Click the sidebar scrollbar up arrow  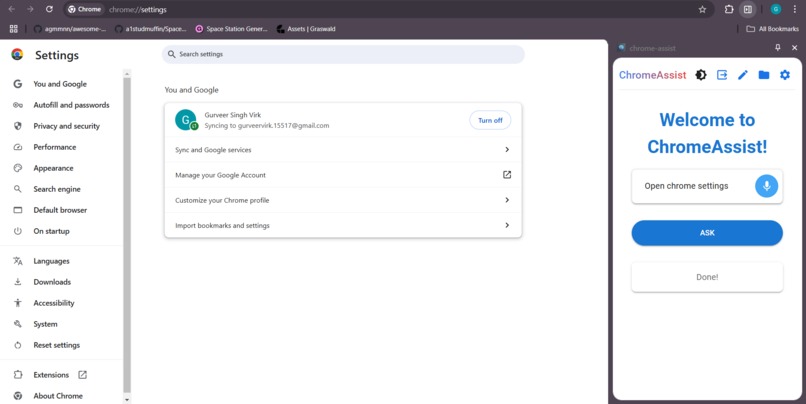[127, 74]
